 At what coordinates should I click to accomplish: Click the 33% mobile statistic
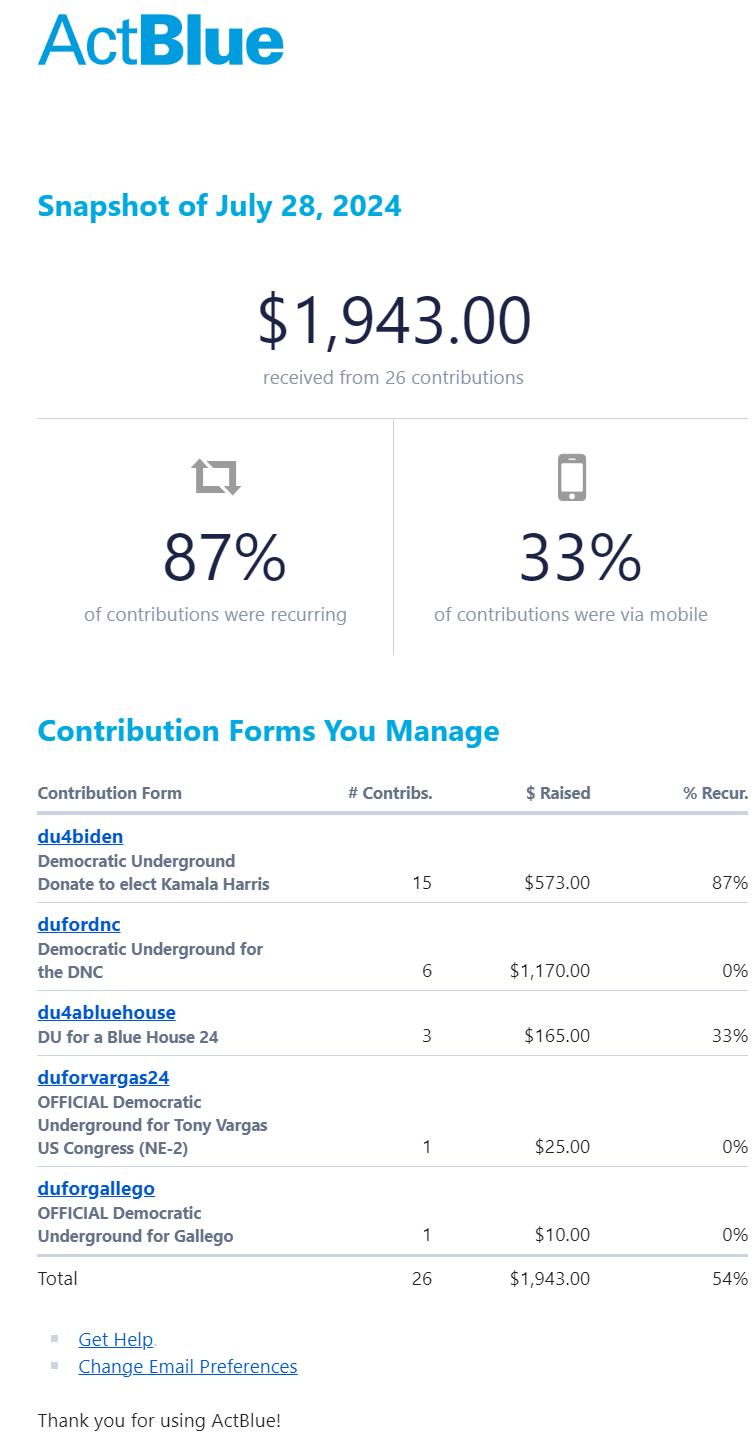580,559
